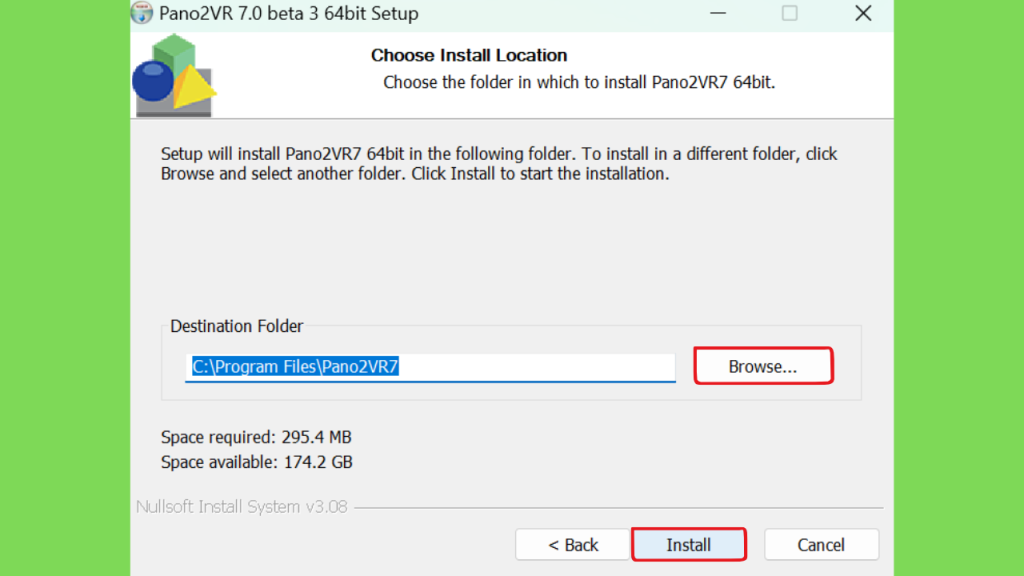The image size is (1024, 576).
Task: Click the window title Pano2VR 7.0 beta 3 text
Action: pos(289,13)
